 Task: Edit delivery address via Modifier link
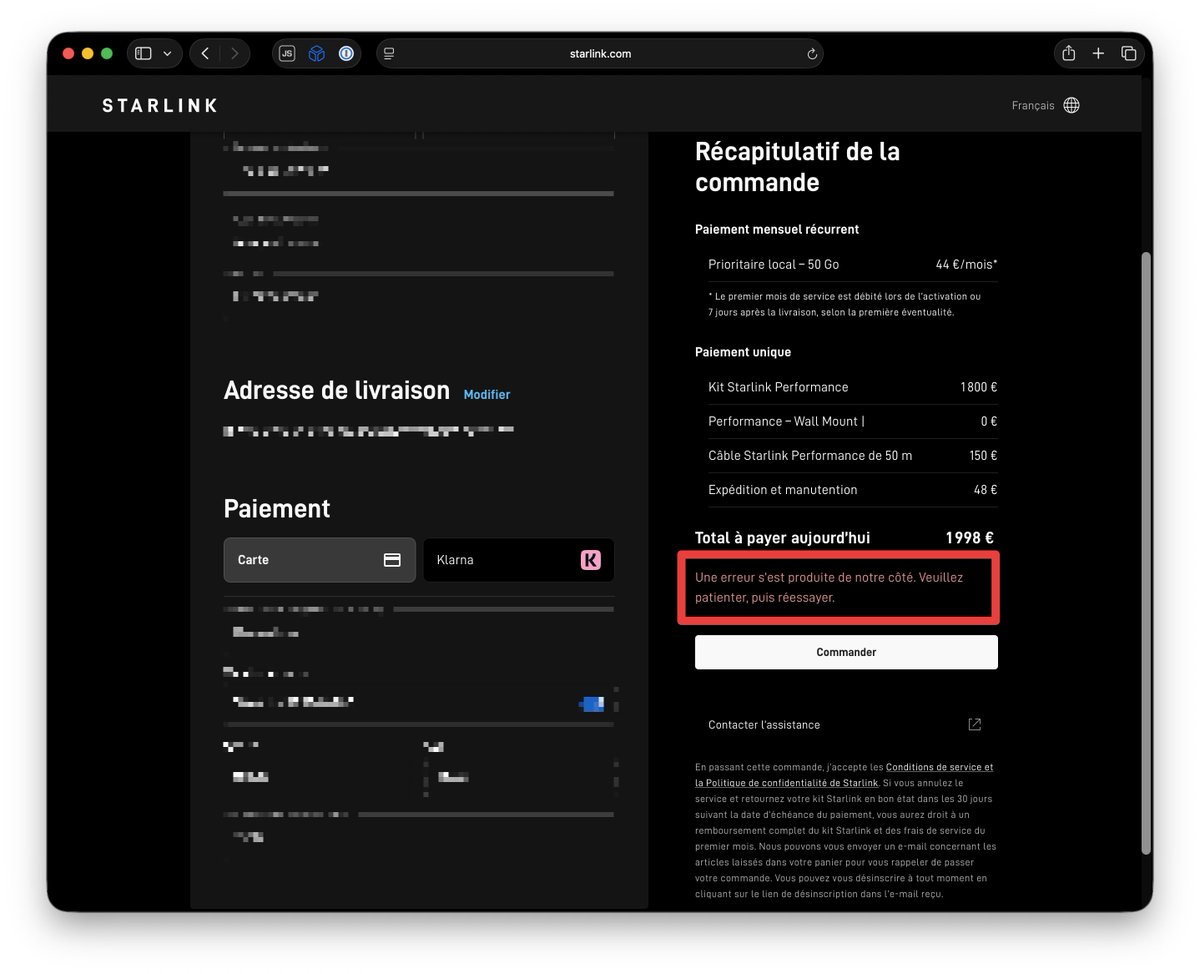click(x=487, y=395)
